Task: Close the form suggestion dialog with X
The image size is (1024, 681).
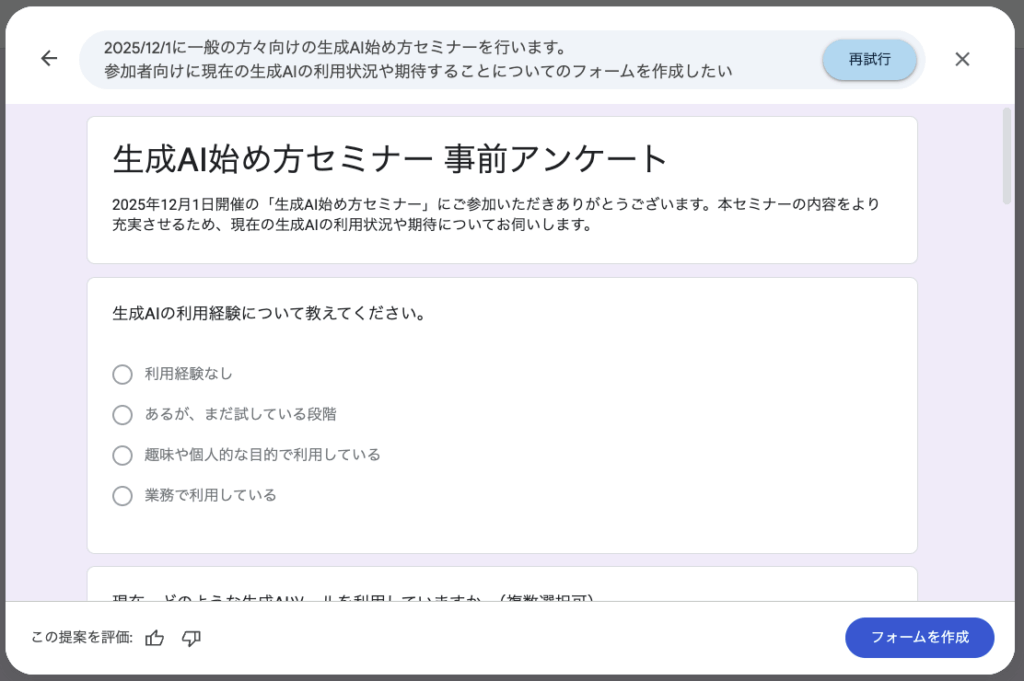Action: 962,59
